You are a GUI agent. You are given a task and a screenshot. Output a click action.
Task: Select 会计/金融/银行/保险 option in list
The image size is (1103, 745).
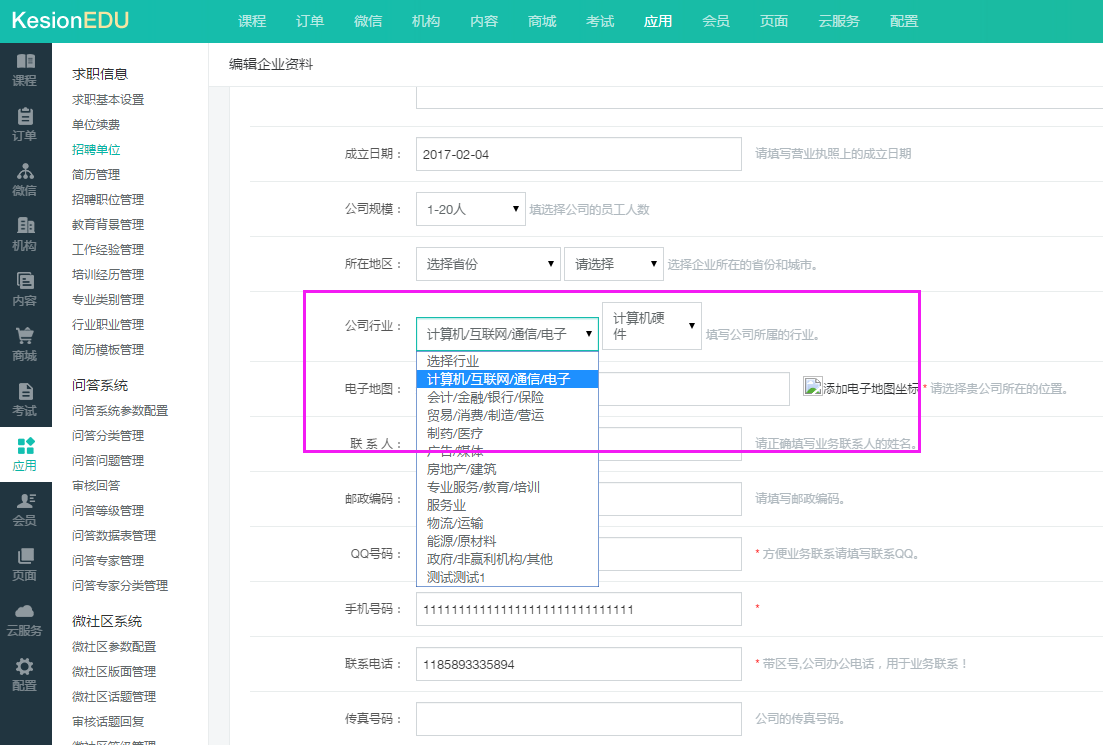tap(485, 397)
